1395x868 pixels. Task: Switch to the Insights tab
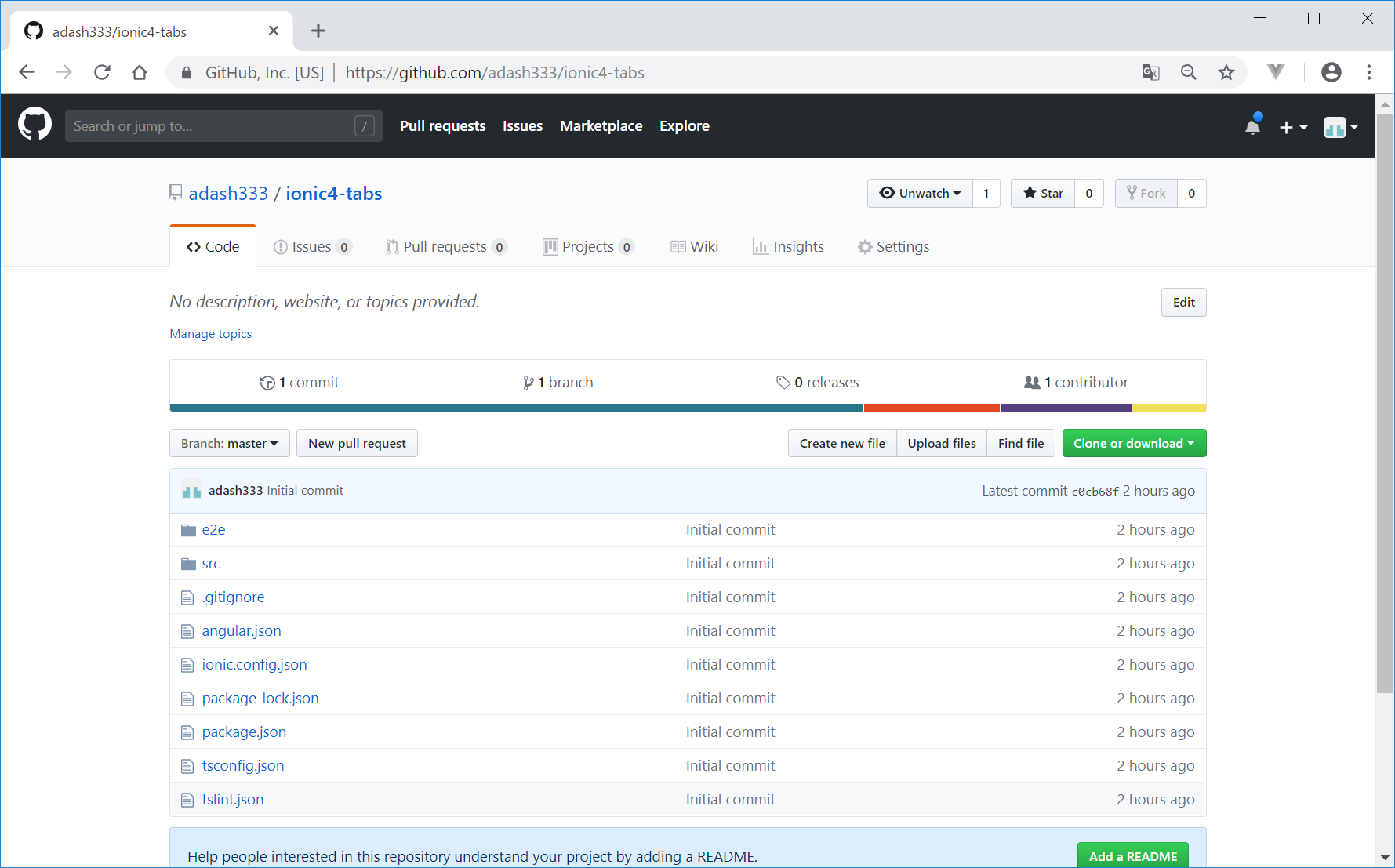tap(788, 247)
